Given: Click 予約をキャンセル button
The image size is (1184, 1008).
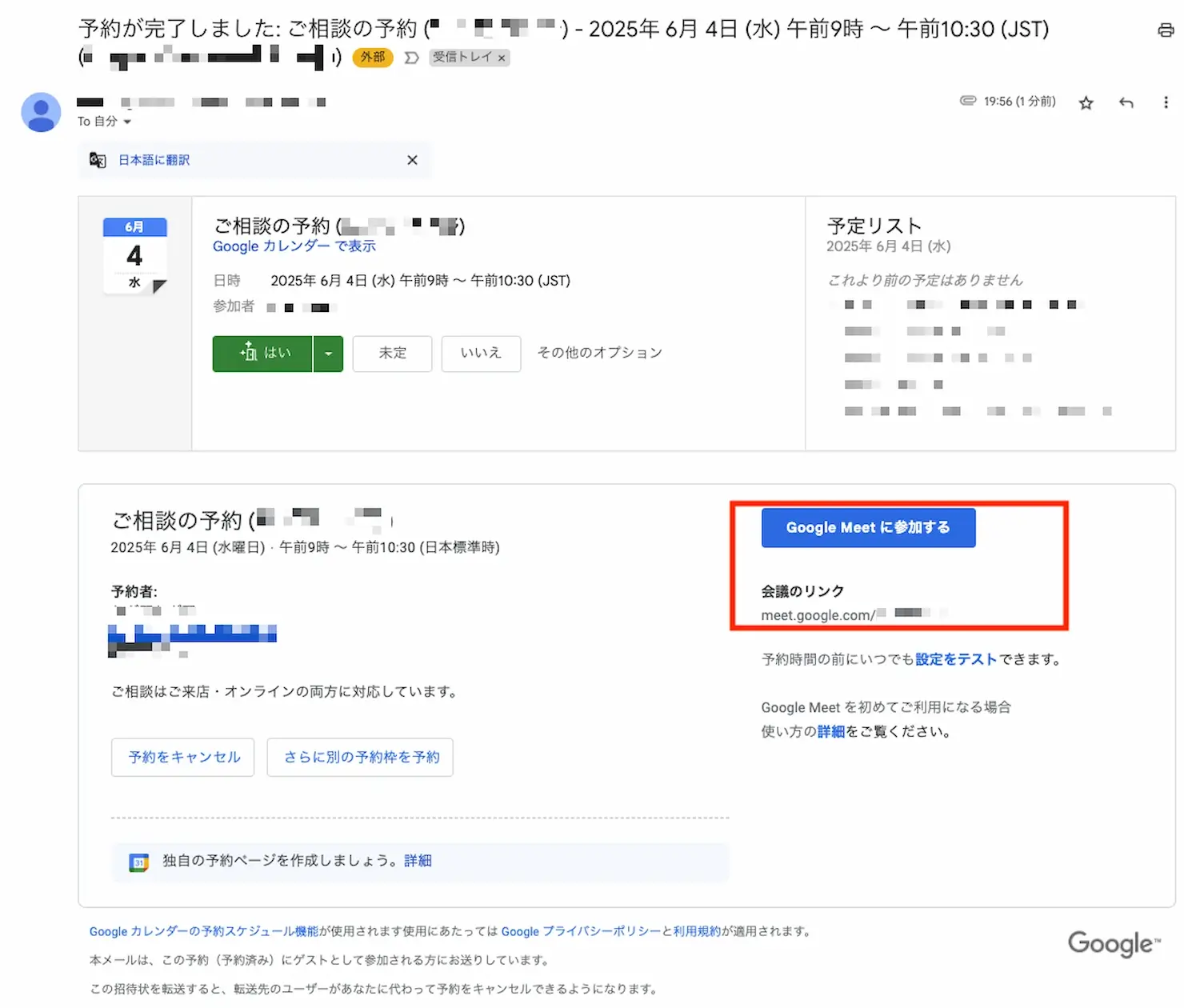Looking at the screenshot, I should (183, 757).
